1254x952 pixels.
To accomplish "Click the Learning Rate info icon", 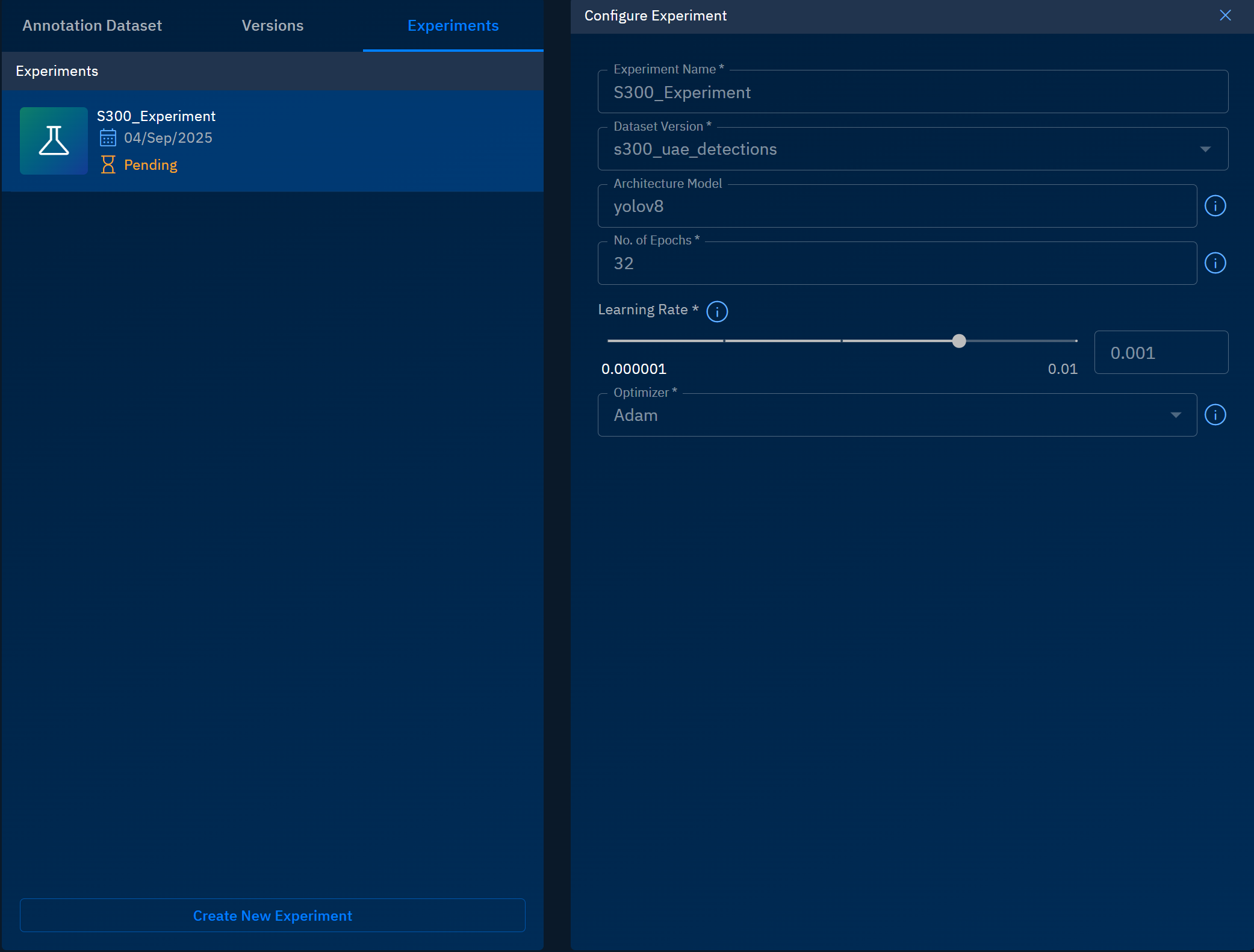I will tap(716, 311).
